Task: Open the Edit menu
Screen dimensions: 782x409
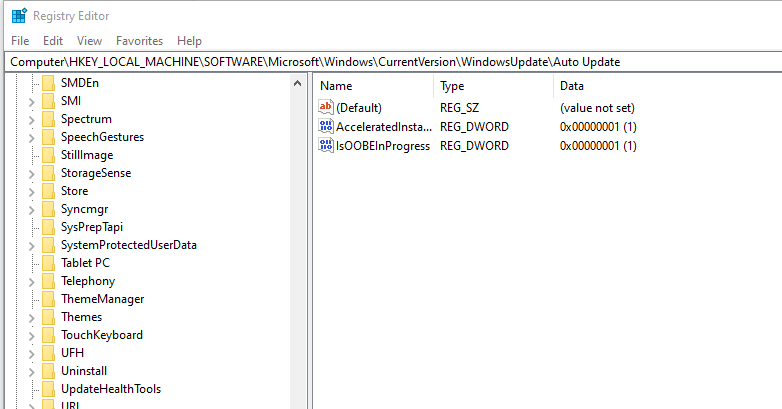Action: pyautogui.click(x=53, y=41)
